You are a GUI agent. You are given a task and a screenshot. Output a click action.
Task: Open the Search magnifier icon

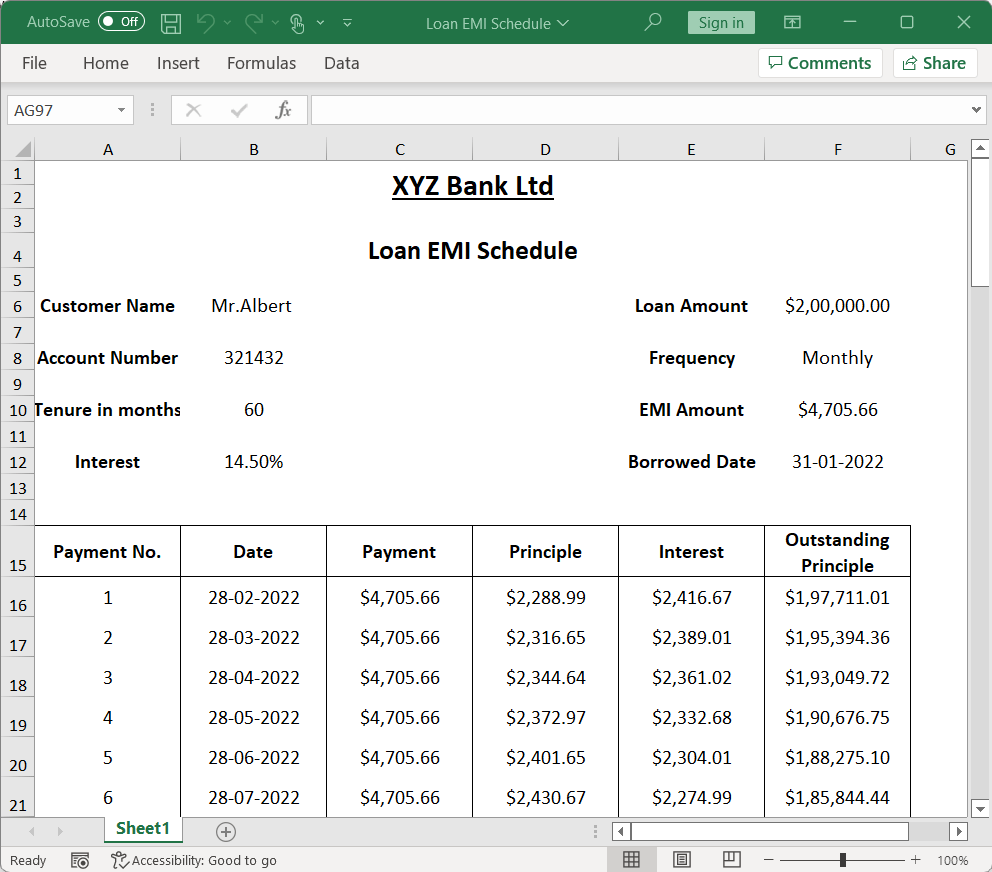click(x=653, y=22)
